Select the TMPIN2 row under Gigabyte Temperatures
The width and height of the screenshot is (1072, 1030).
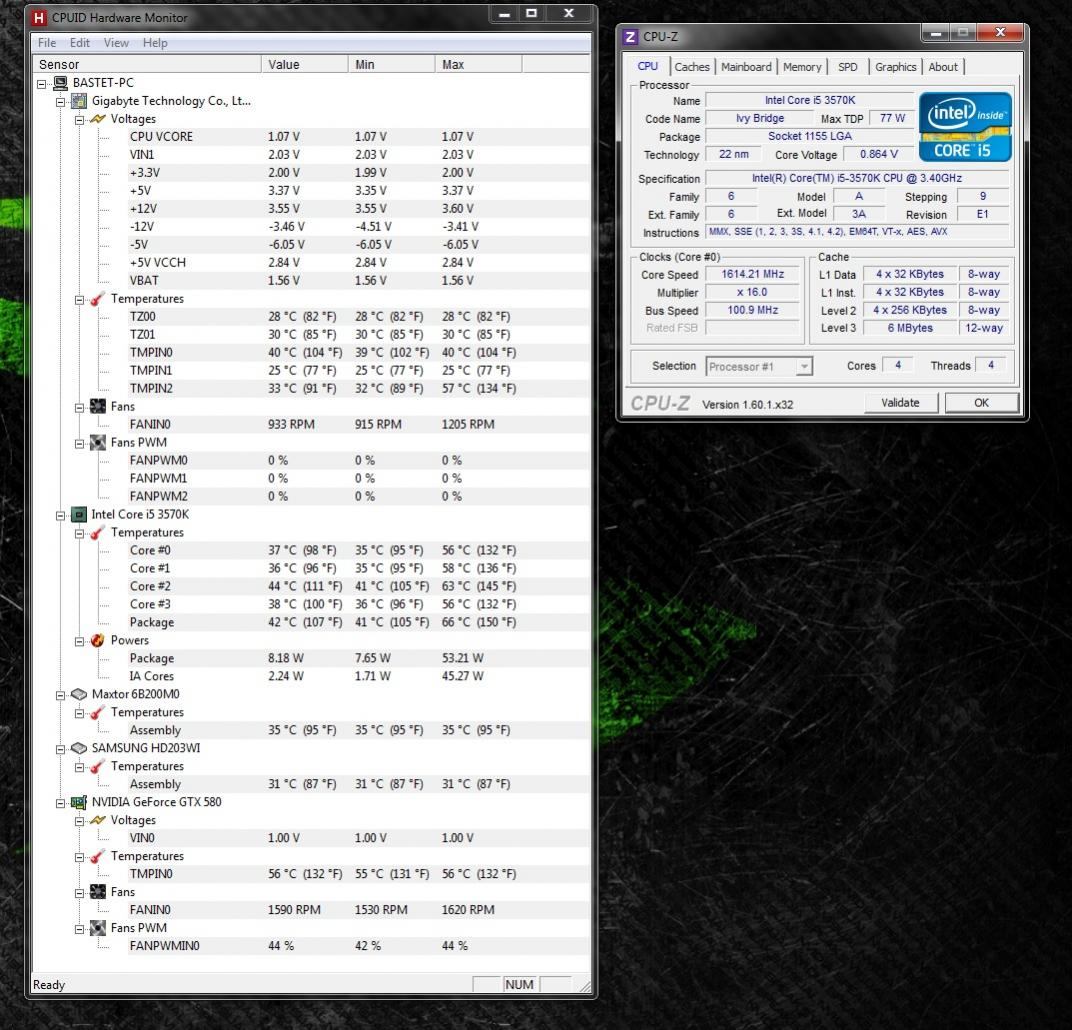point(359,388)
